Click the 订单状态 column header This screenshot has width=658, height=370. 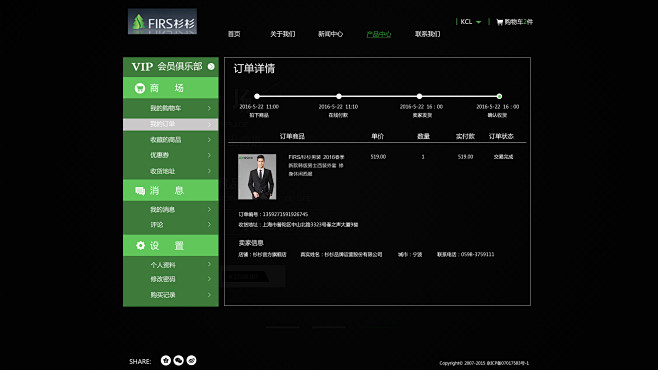coord(501,136)
